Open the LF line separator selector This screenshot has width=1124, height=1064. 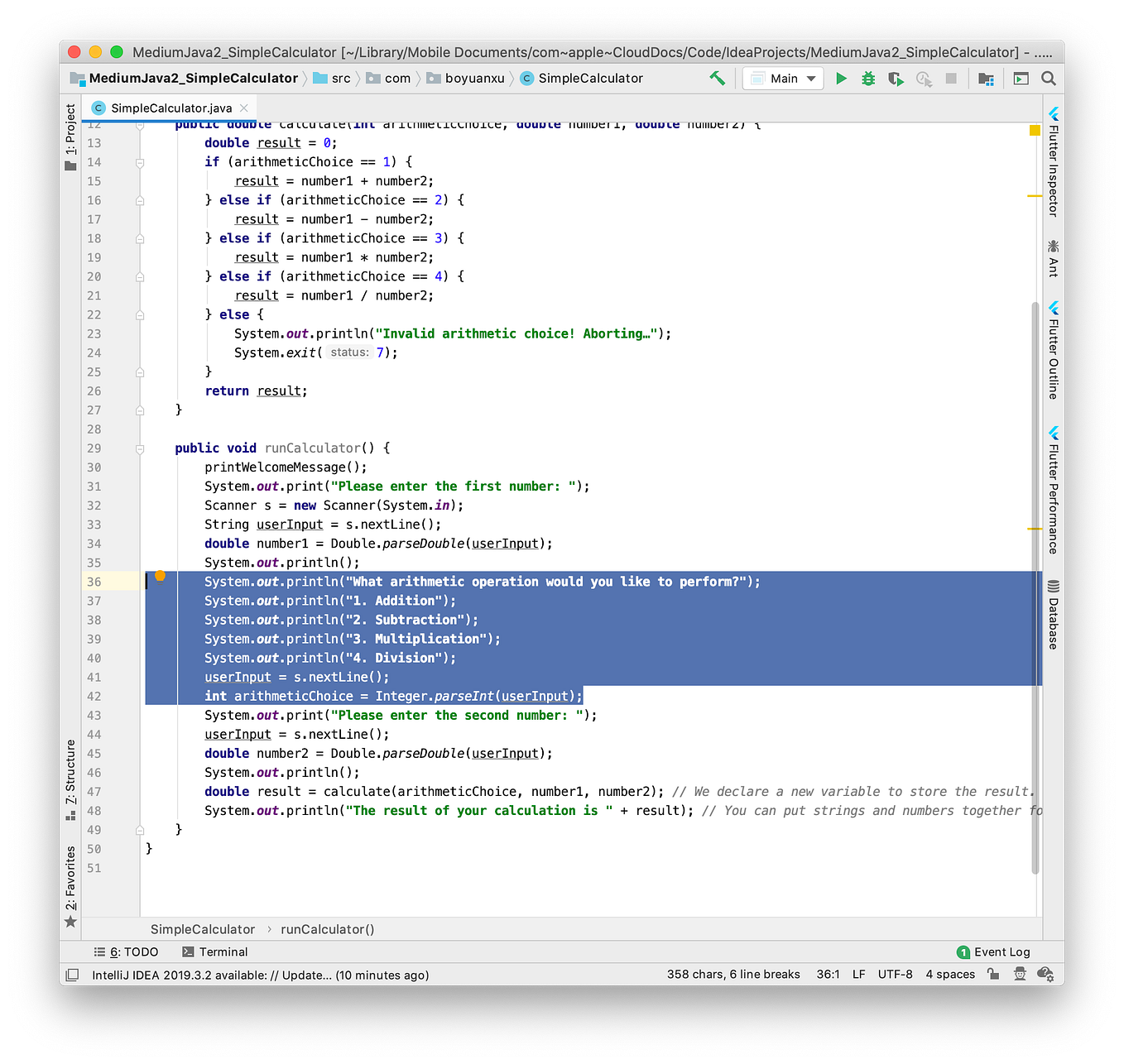(858, 975)
